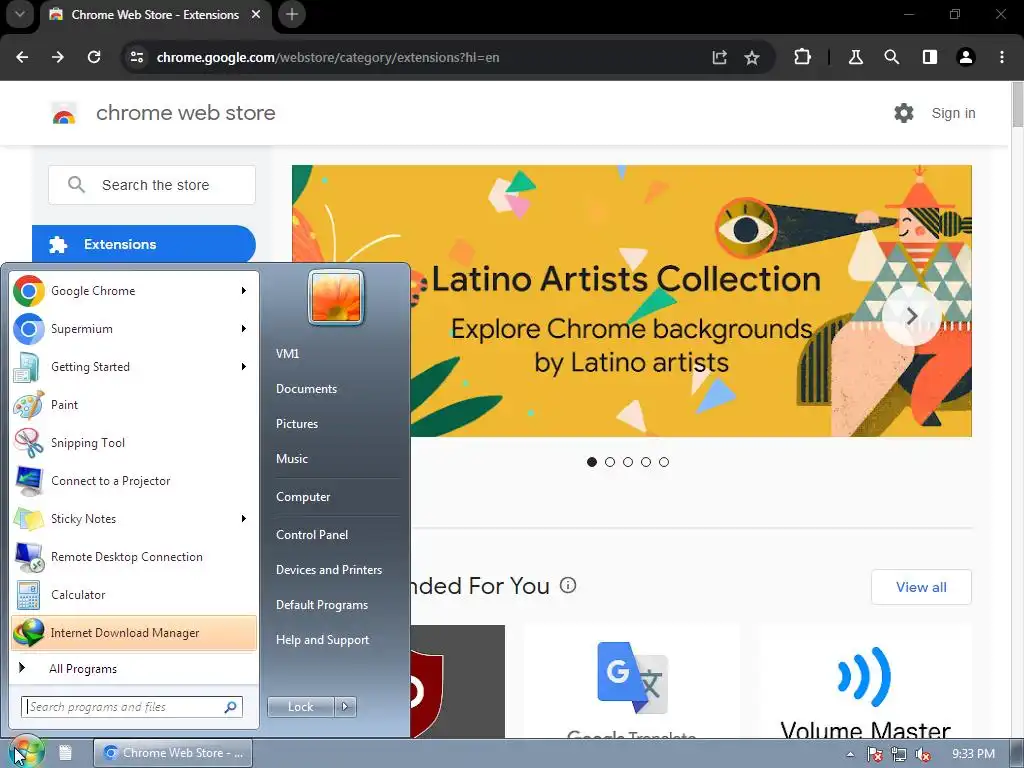The image size is (1024, 768).
Task: Open Help and Support
Action: point(322,640)
